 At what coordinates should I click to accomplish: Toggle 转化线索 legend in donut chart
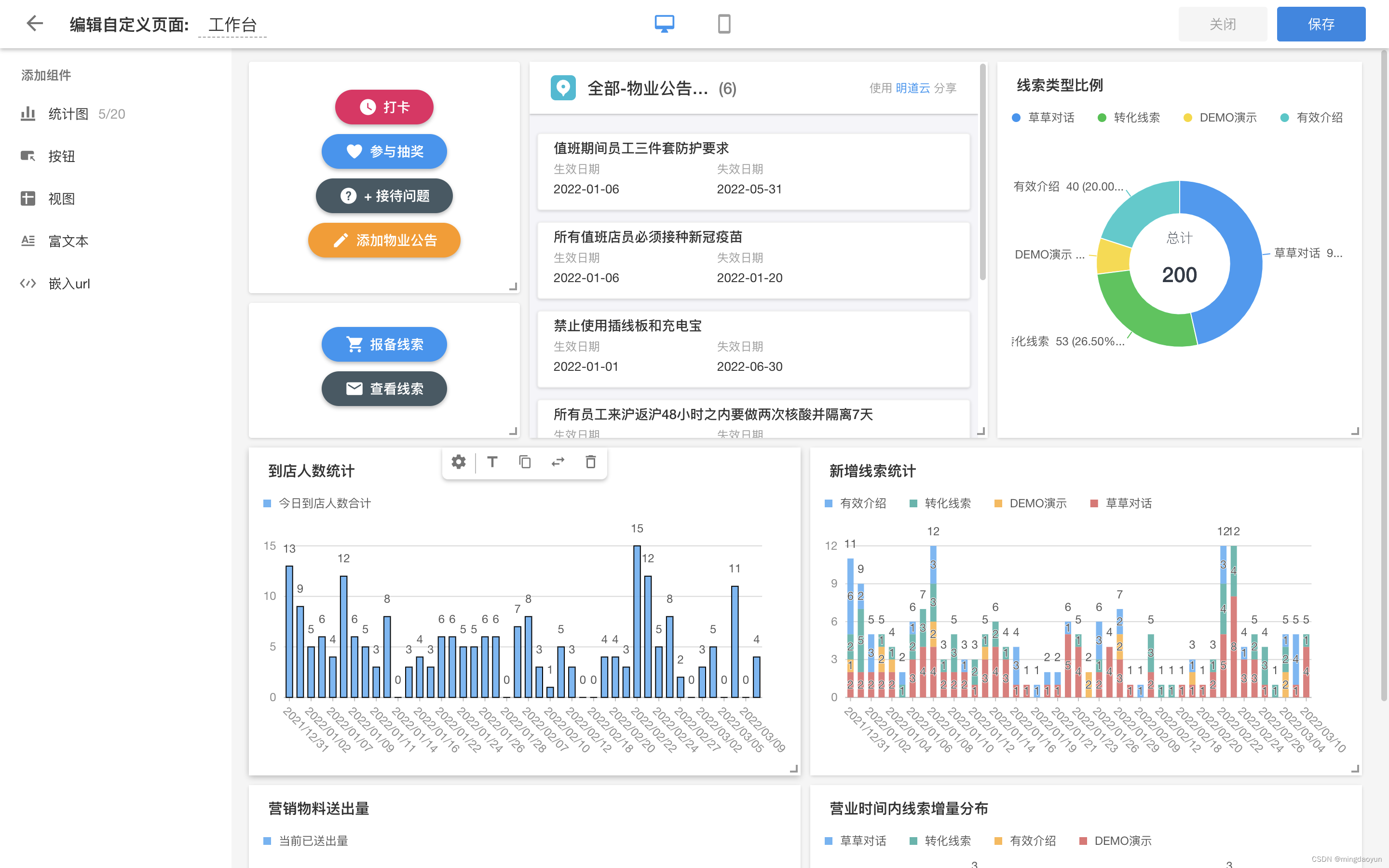1129,118
